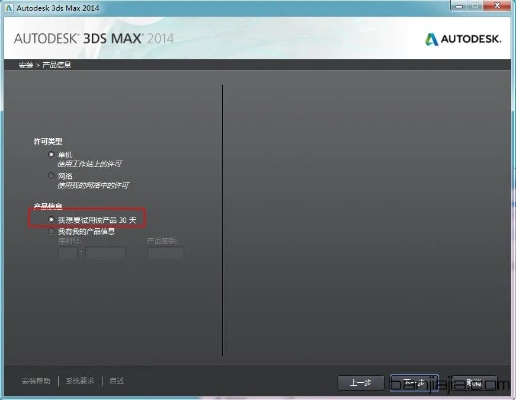Minimize the installer window
This screenshot has height=400, width=516.
tap(459, 6)
